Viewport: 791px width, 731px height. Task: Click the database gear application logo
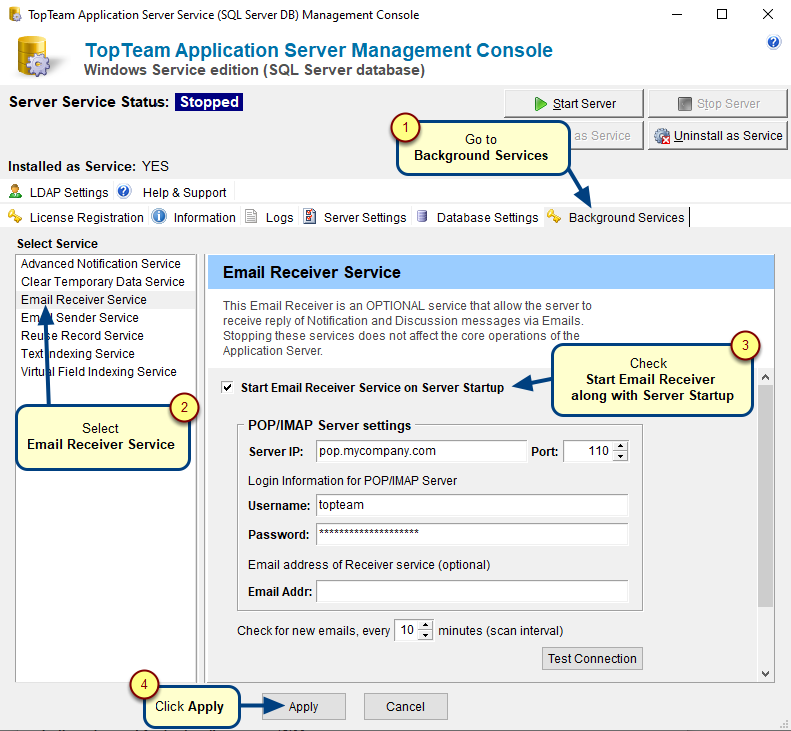pos(34,57)
